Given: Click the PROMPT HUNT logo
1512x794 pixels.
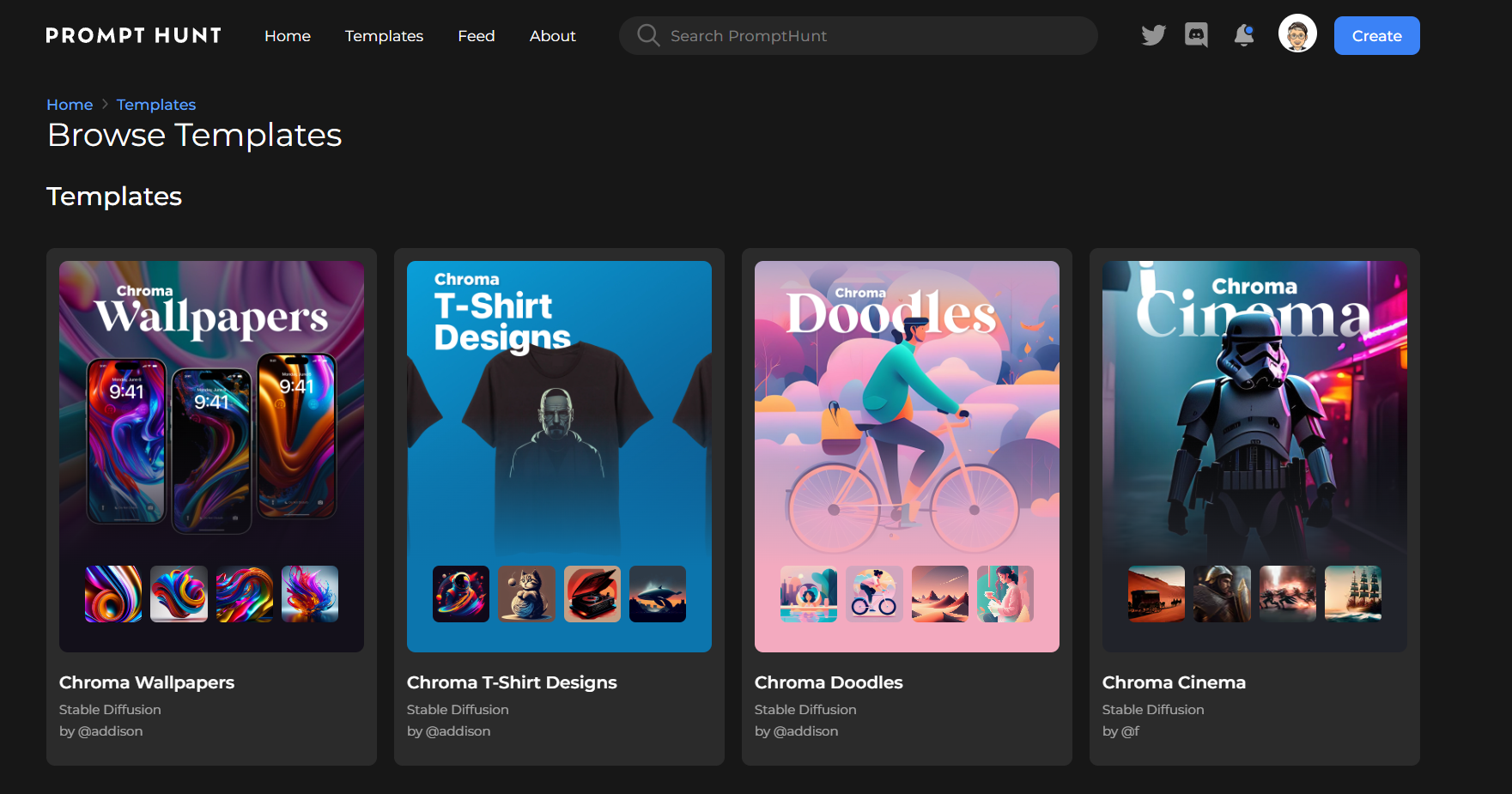Looking at the screenshot, I should (134, 35).
